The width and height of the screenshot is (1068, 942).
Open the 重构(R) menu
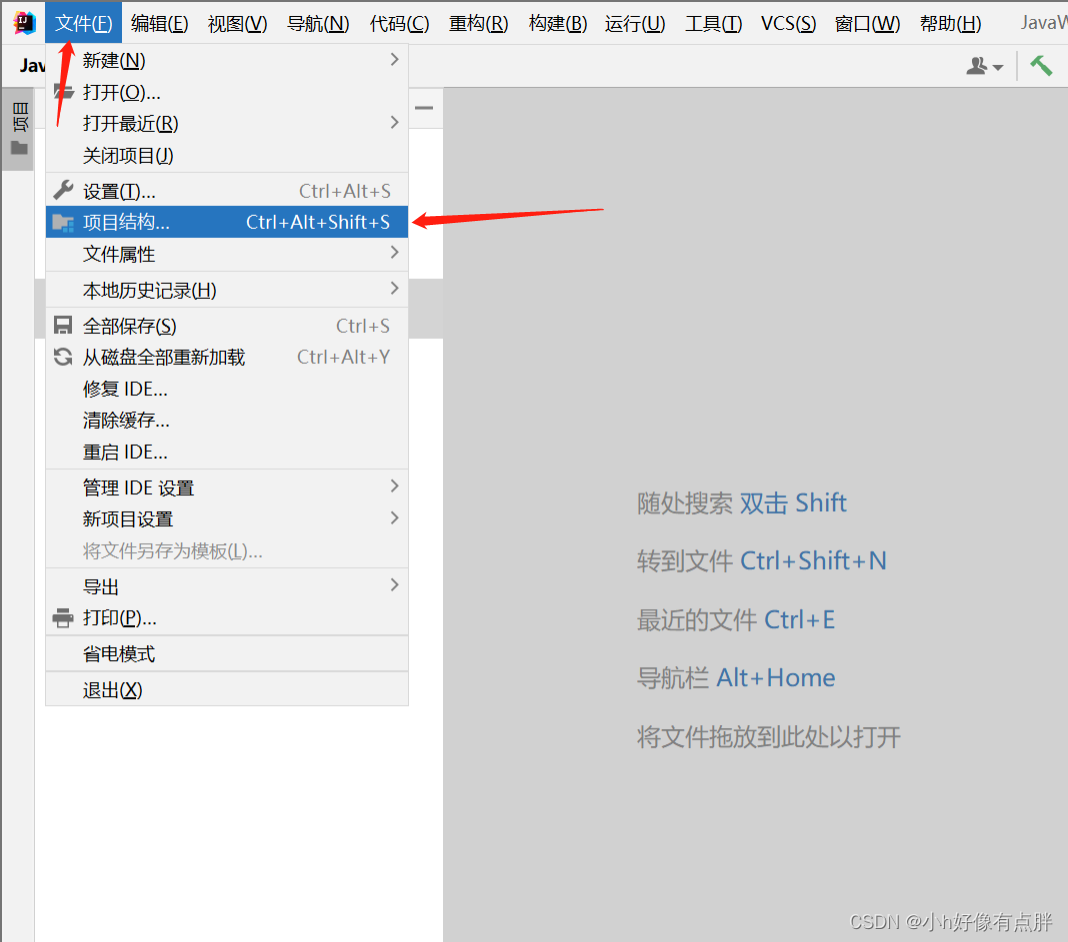pos(479,23)
